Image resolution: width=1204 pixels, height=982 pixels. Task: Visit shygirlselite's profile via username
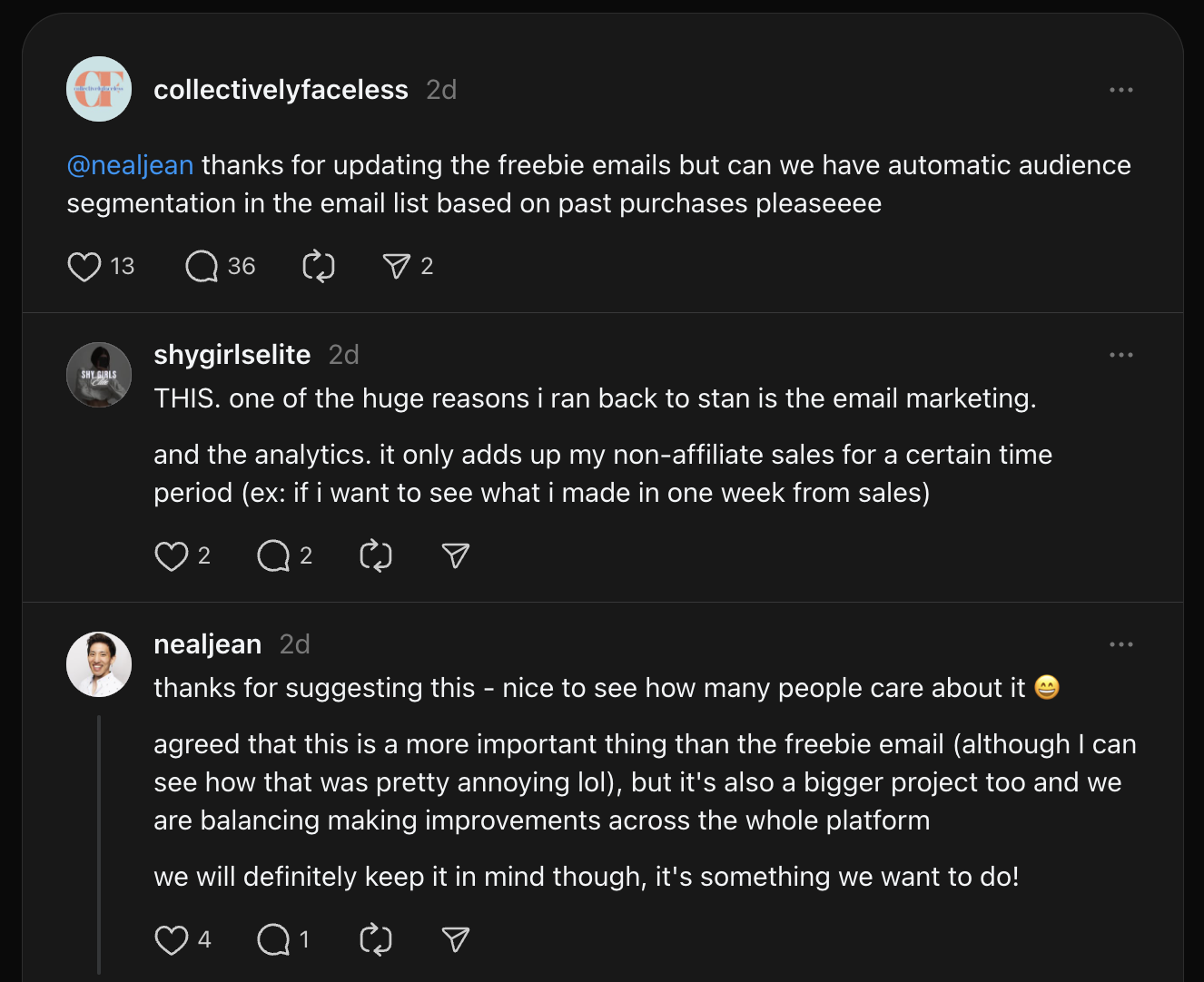[232, 355]
